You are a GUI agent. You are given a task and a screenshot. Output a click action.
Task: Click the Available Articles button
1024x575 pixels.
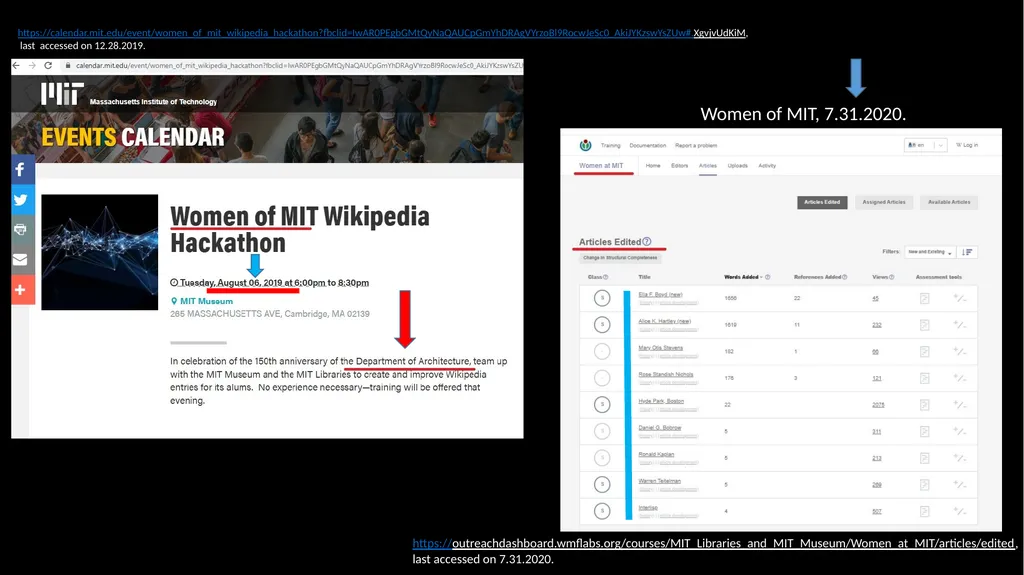pos(949,203)
